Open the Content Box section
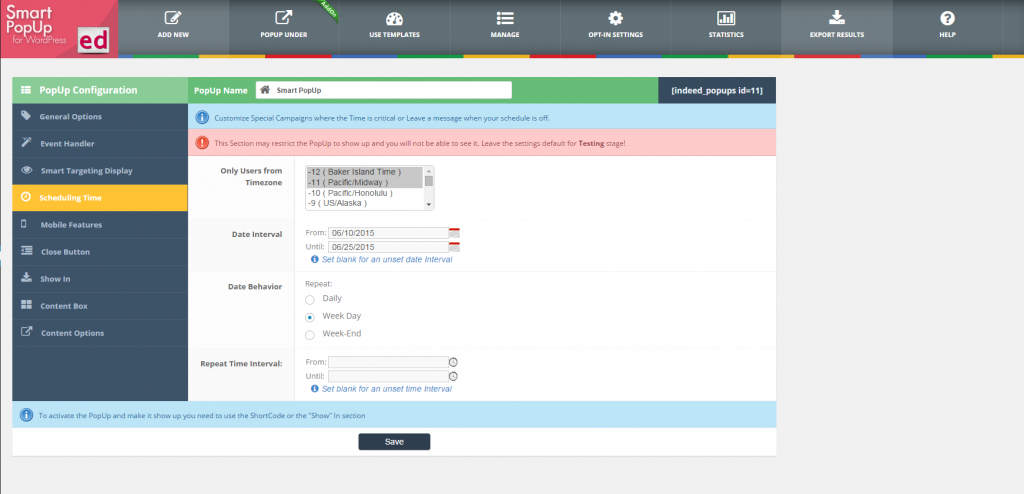 point(100,306)
